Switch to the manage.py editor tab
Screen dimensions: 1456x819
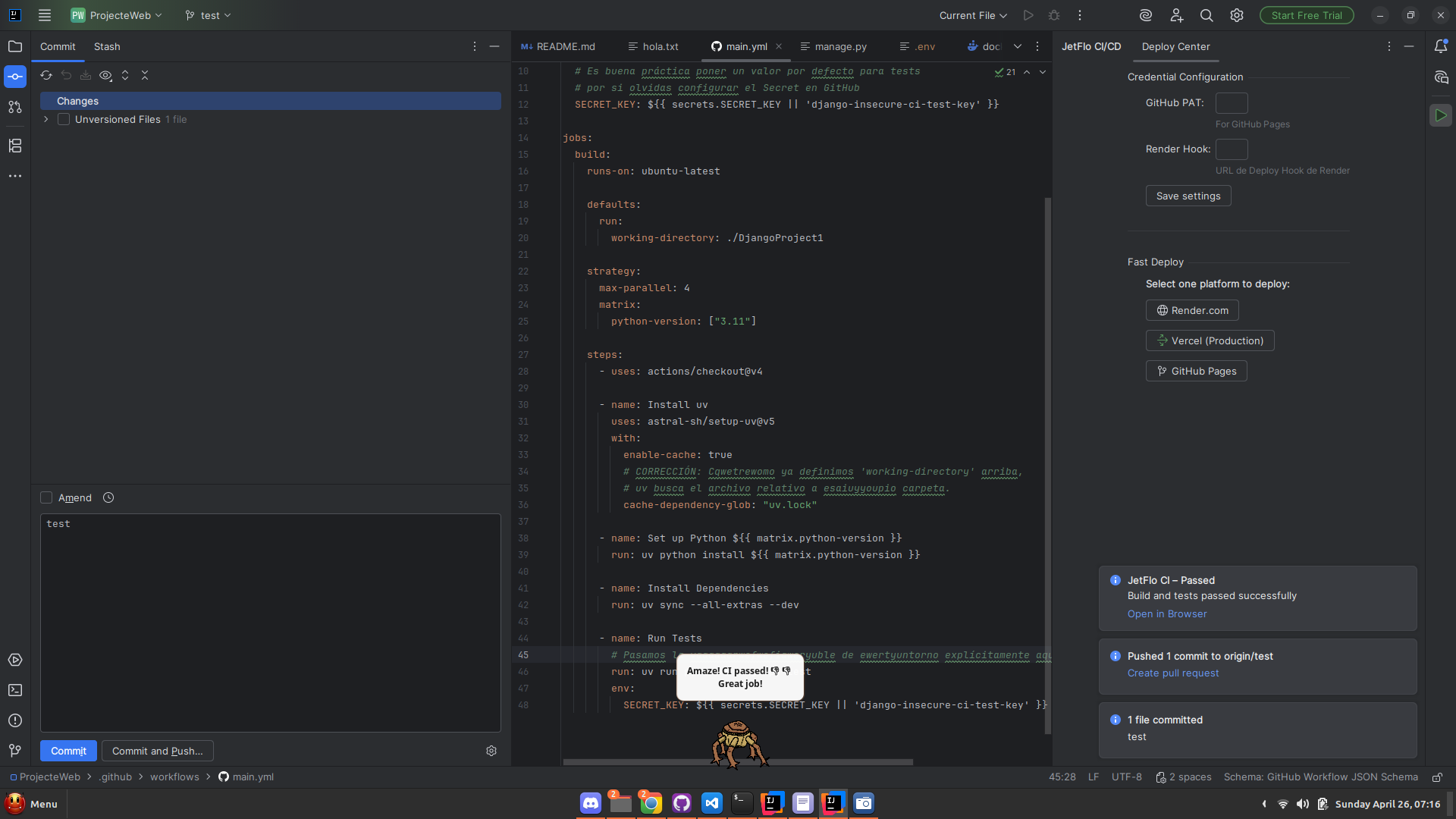[840, 46]
